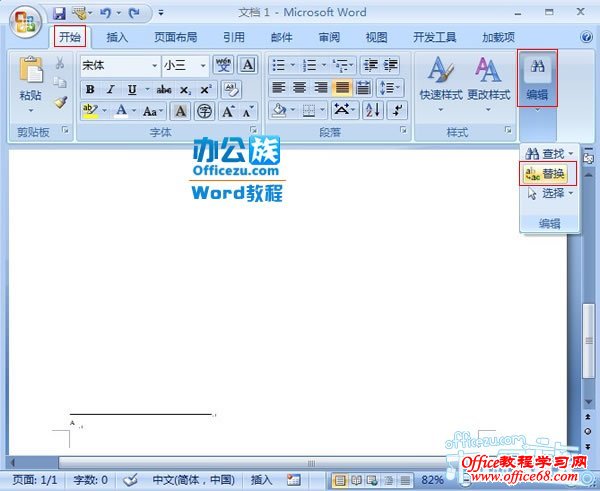This screenshot has height=491, width=600.
Task: Switch to the 页面布局 tab
Action: (x=176, y=37)
